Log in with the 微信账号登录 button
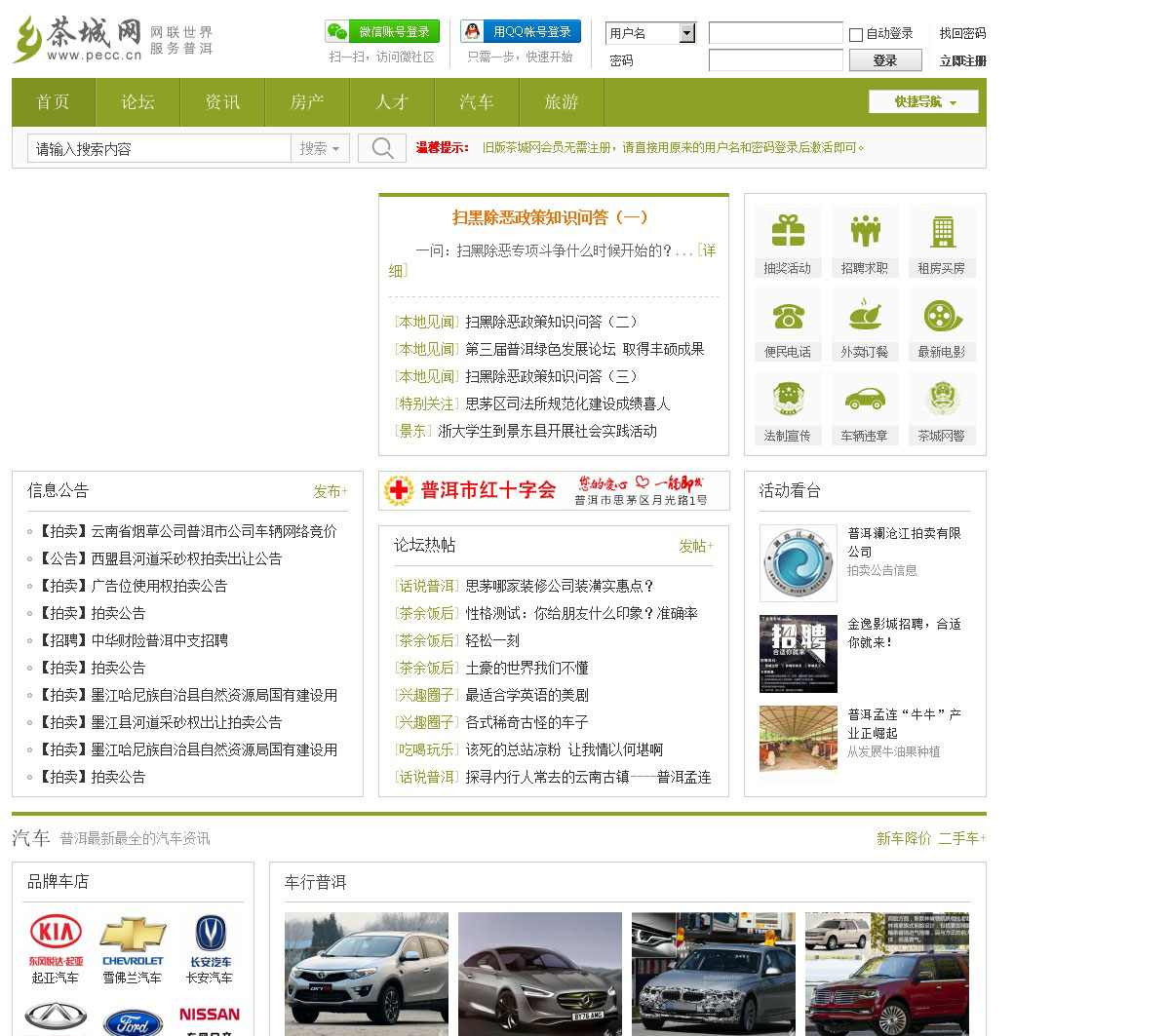1170x1036 pixels. (382, 32)
